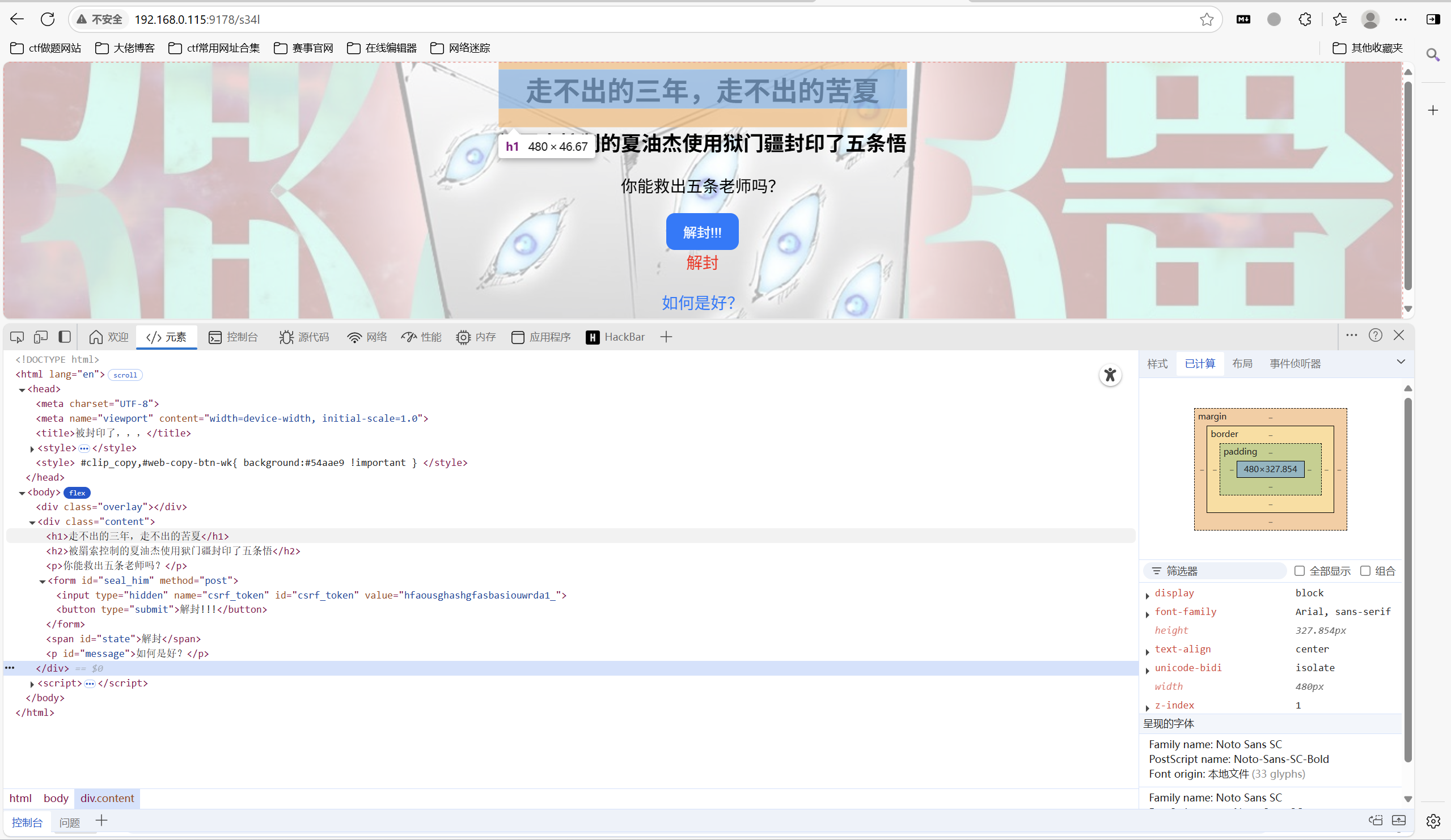Image resolution: width=1451 pixels, height=840 pixels.
Task: Open the 事件侦听器 pane tab
Action: (x=1295, y=364)
